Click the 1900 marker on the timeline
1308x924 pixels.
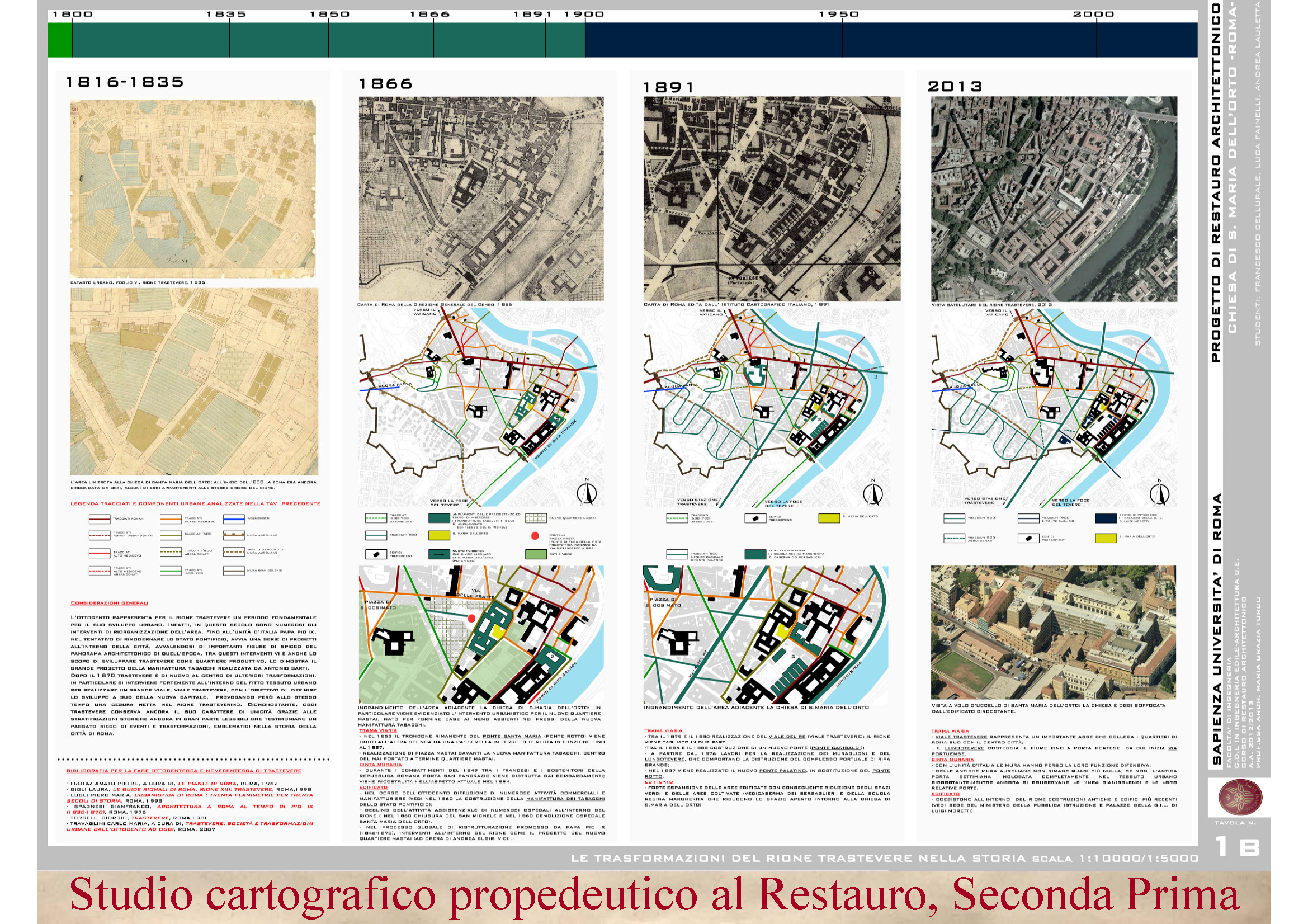click(584, 14)
